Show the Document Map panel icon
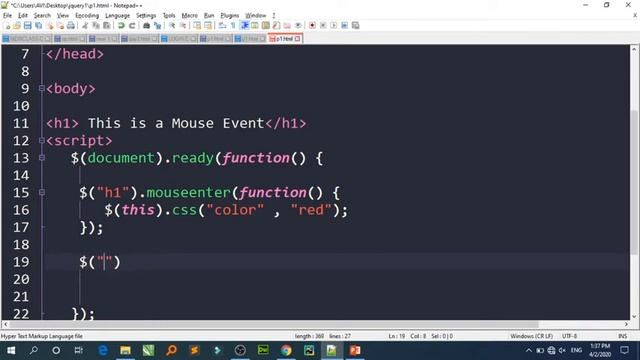This screenshot has height=360, width=640. point(266,25)
